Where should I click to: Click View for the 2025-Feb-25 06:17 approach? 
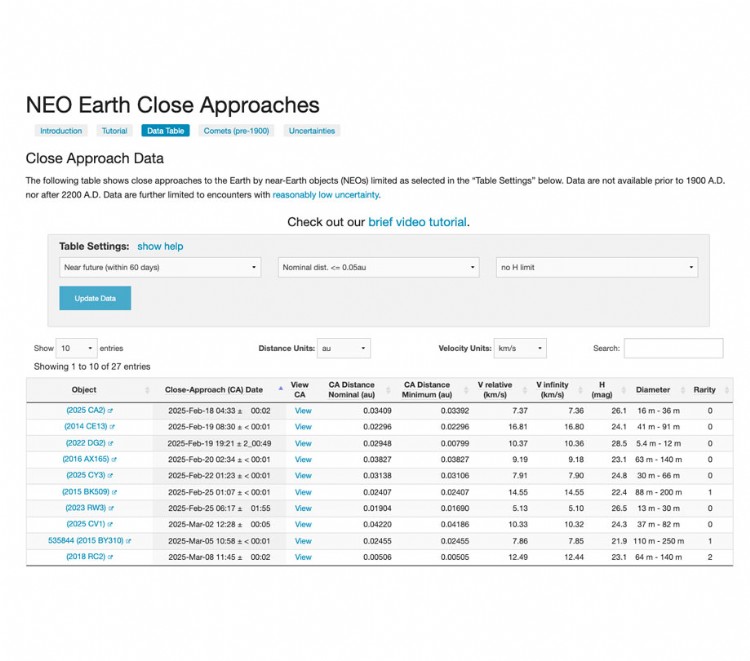click(303, 508)
